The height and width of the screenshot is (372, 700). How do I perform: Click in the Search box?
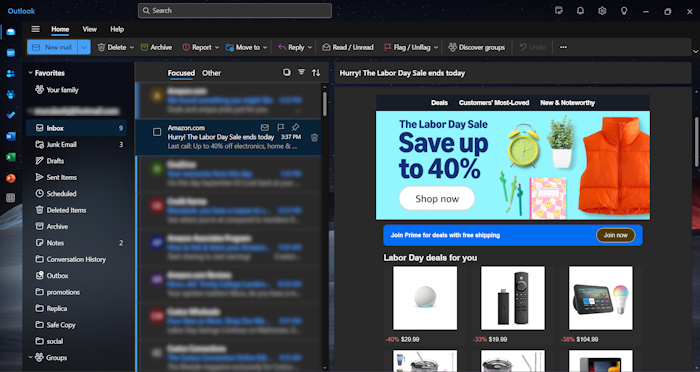click(235, 11)
